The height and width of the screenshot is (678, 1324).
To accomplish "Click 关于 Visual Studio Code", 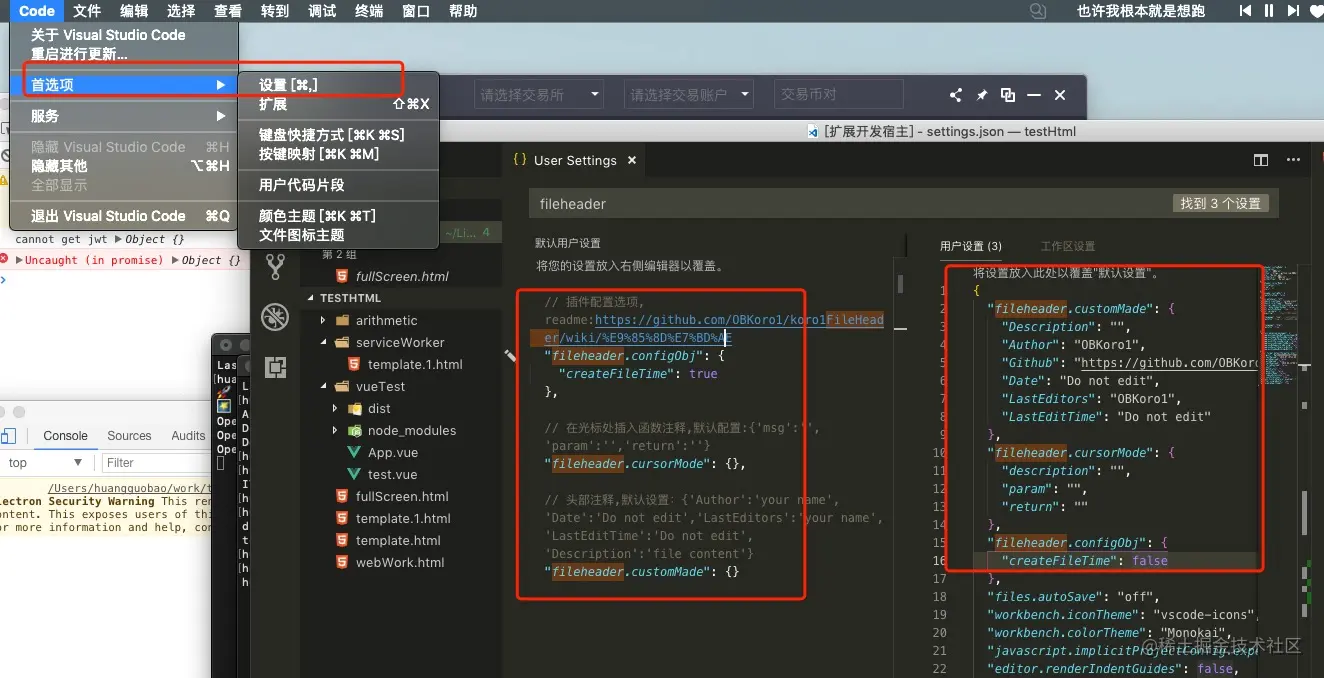I will 124,35.
